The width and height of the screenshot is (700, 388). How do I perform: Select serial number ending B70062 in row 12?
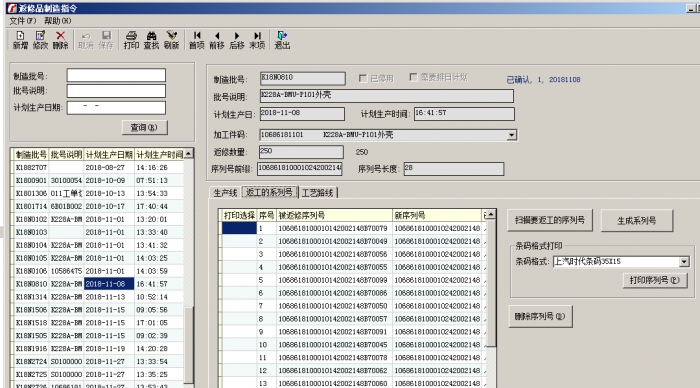point(333,371)
